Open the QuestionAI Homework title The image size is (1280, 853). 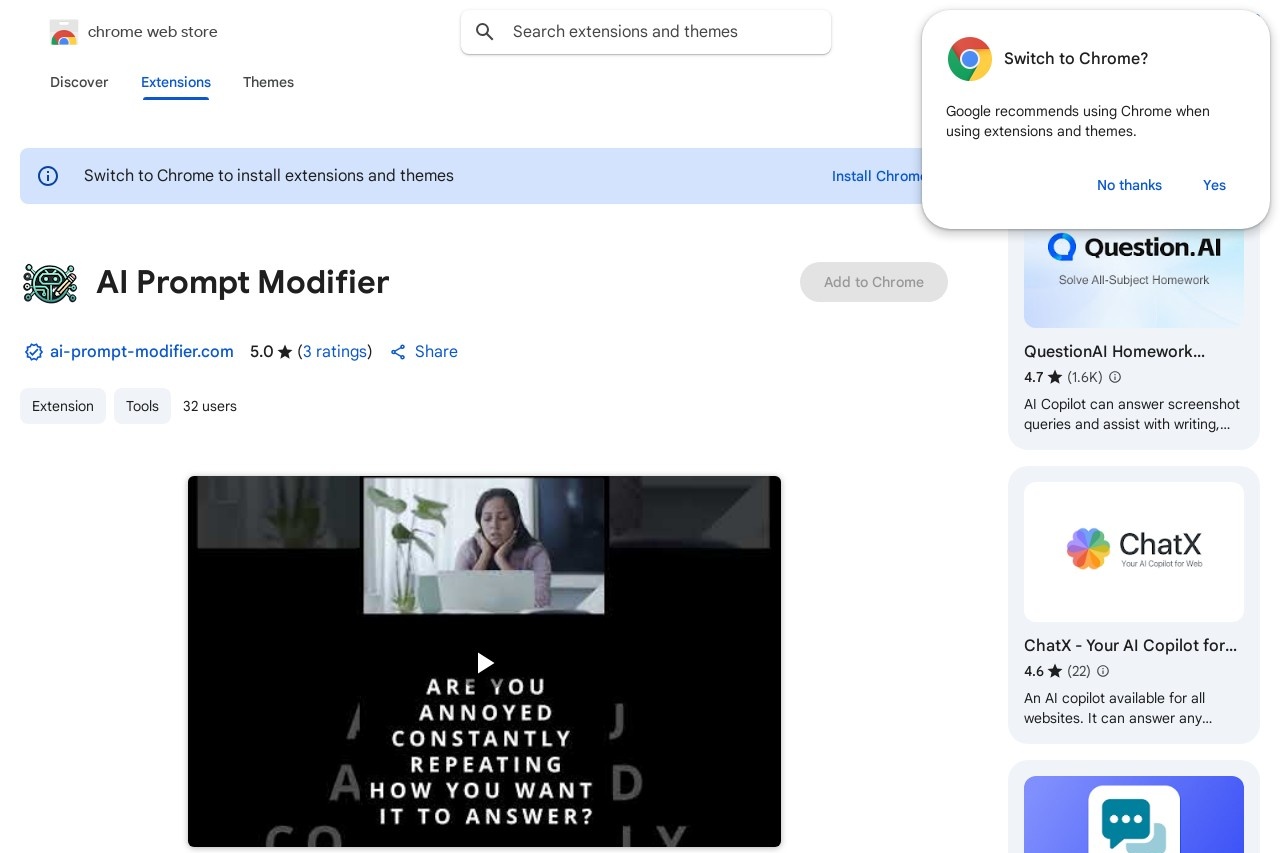pos(1114,351)
